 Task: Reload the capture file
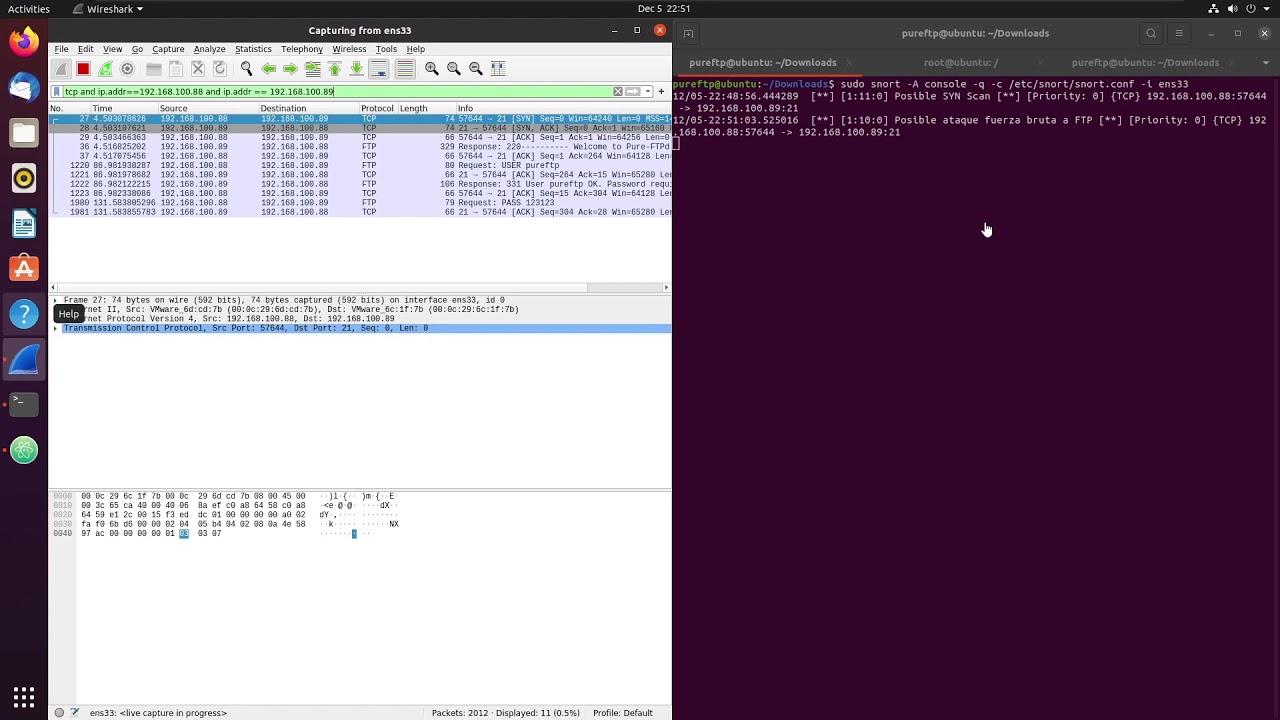coord(219,68)
